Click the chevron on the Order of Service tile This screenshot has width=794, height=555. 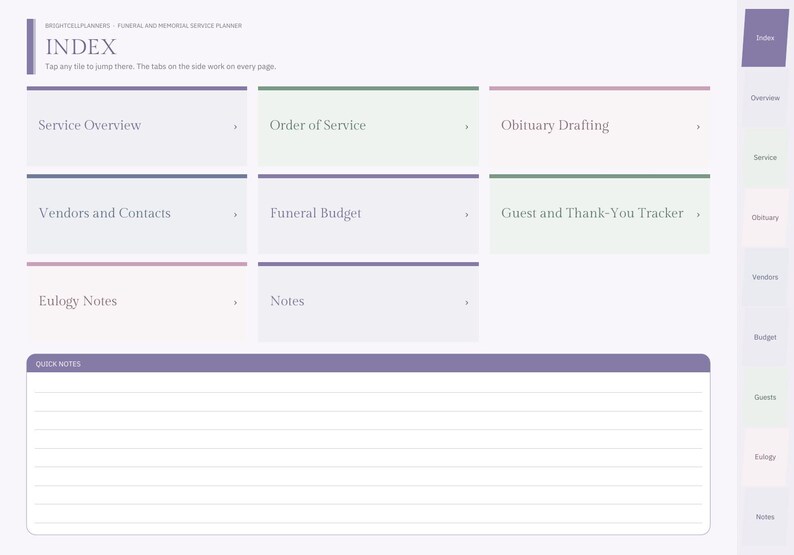tap(467, 127)
